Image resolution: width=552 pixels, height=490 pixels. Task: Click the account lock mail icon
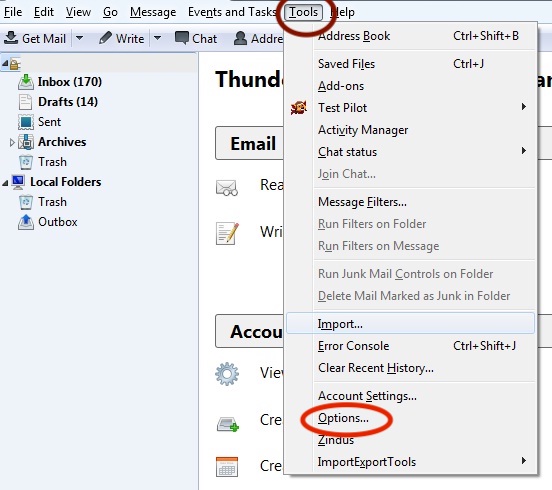pyautogui.click(x=15, y=64)
